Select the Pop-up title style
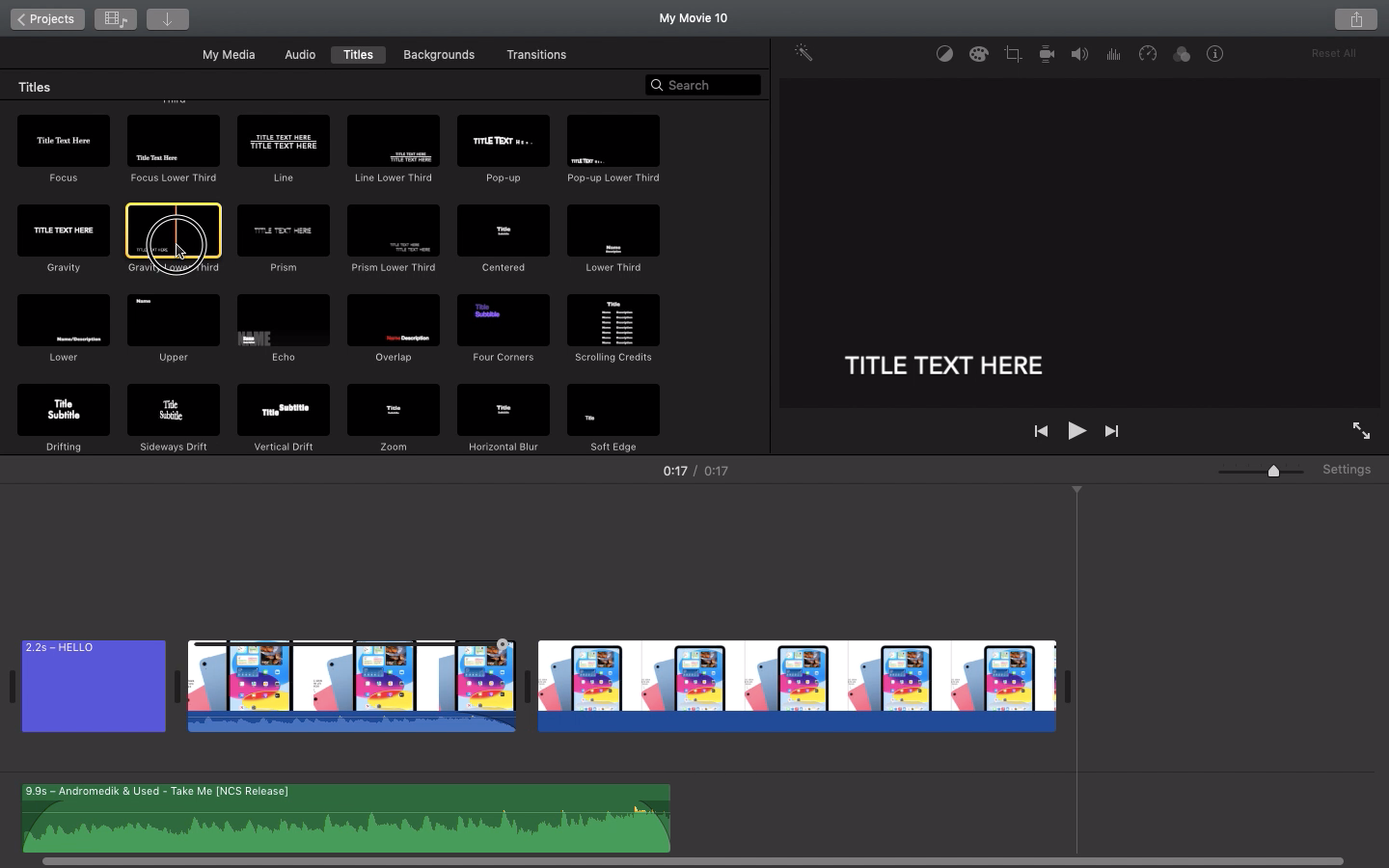The image size is (1389, 868). pos(504,141)
